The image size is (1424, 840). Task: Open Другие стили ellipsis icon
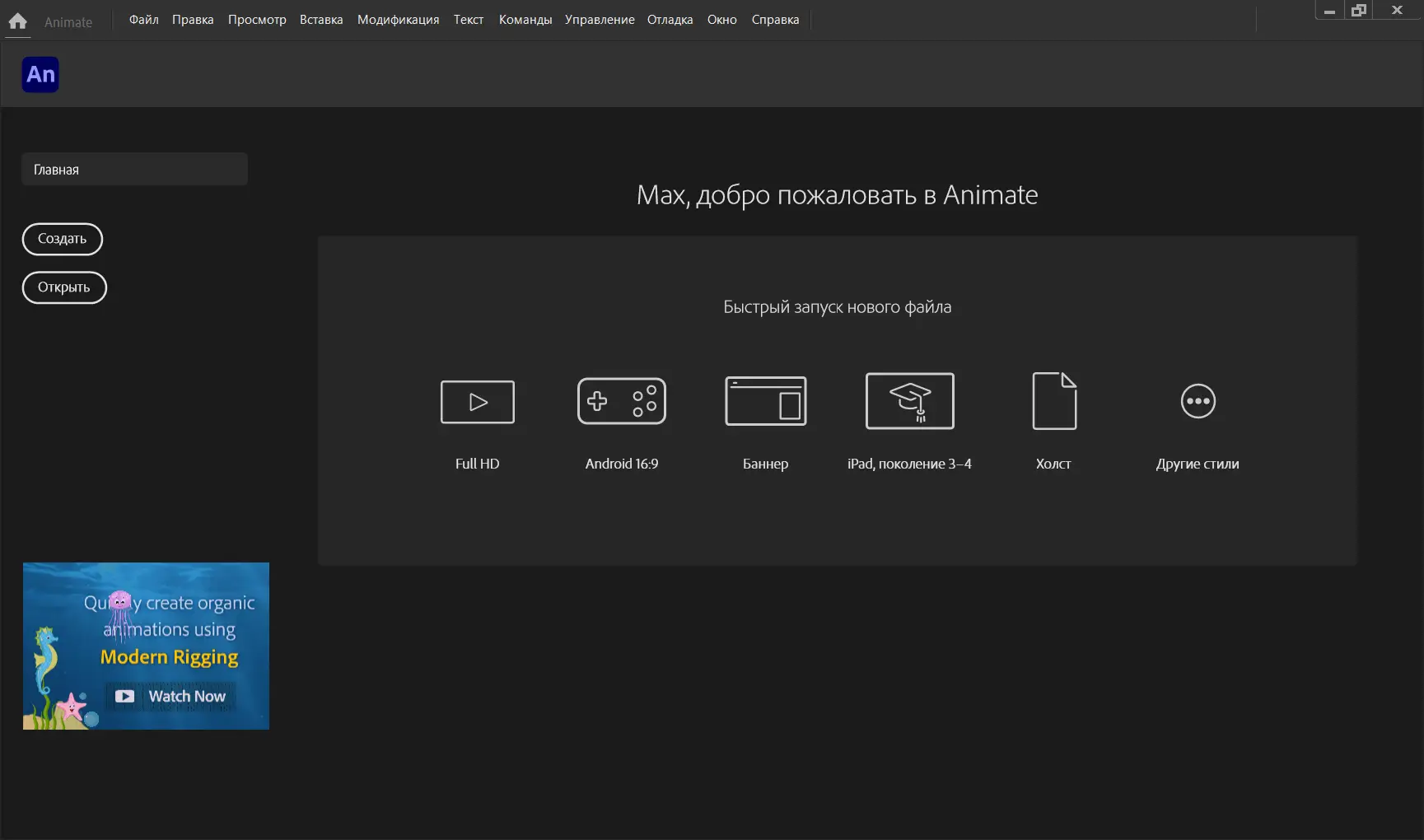pyautogui.click(x=1198, y=401)
